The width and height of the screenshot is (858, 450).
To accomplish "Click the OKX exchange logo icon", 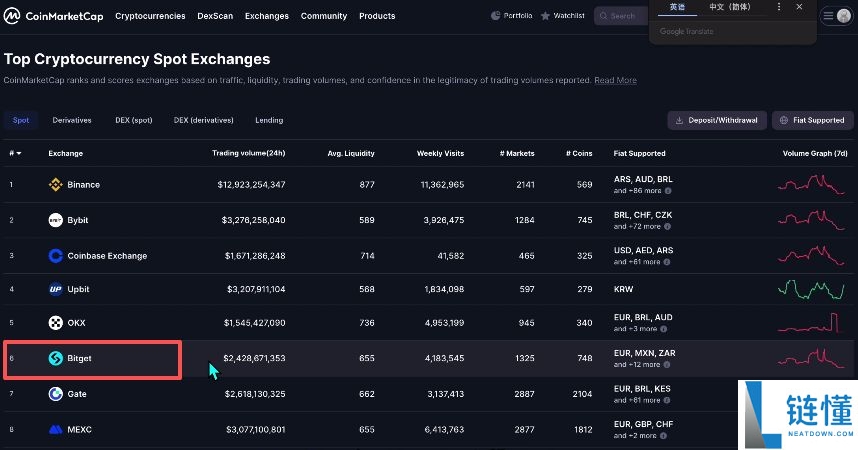I will pyautogui.click(x=55, y=323).
